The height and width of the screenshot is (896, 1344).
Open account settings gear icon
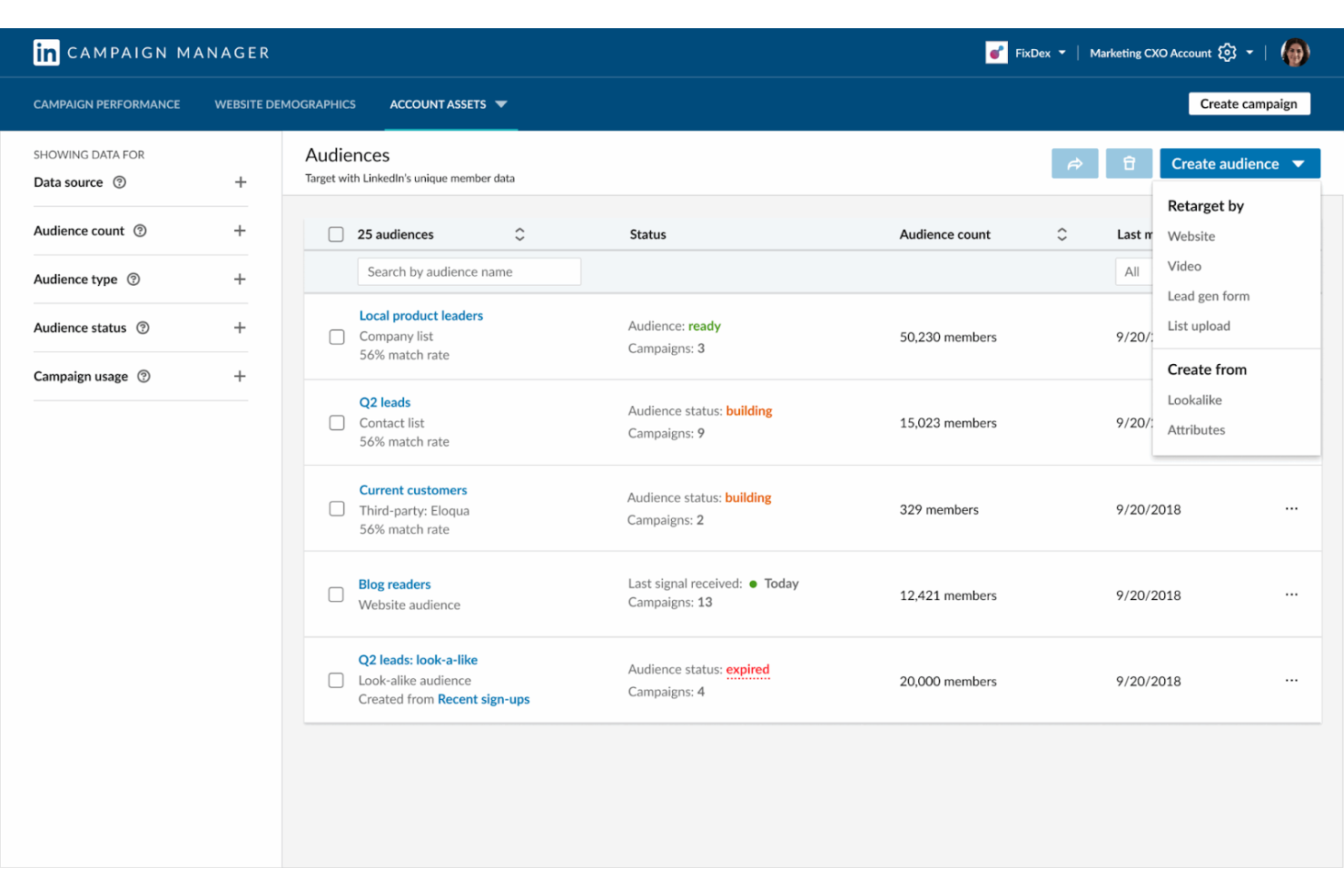1227,53
